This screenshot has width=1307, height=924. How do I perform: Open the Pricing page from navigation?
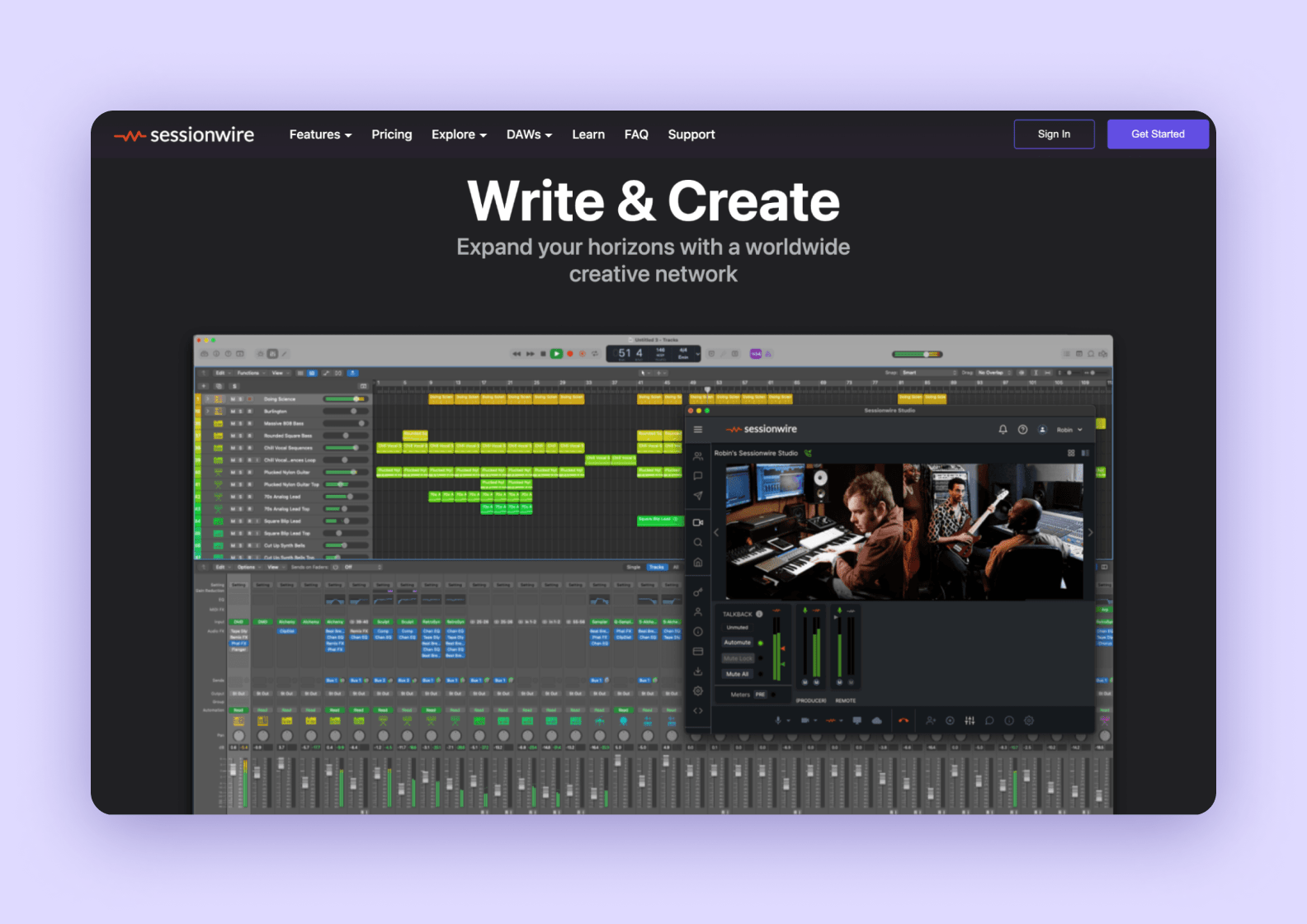392,134
